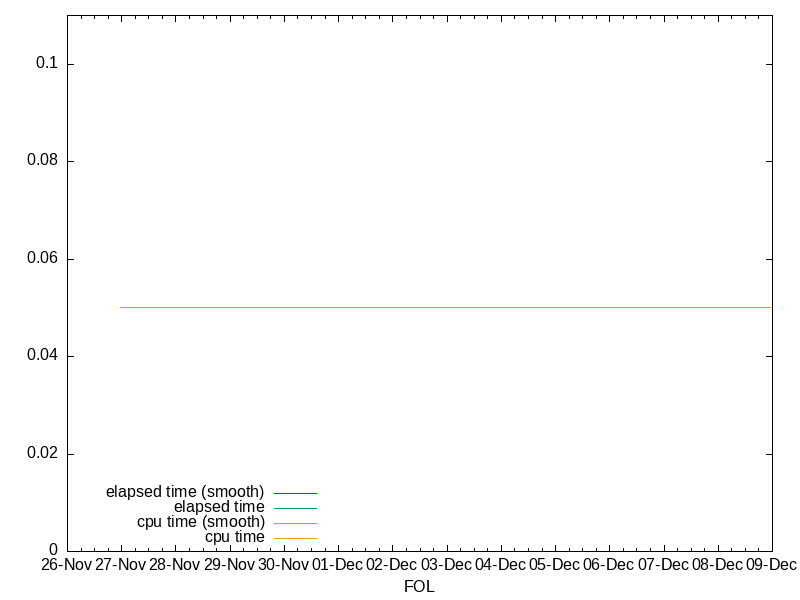Click the 0.1 y-axis tick label
This screenshot has height=600, width=800.
pyautogui.click(x=47, y=64)
